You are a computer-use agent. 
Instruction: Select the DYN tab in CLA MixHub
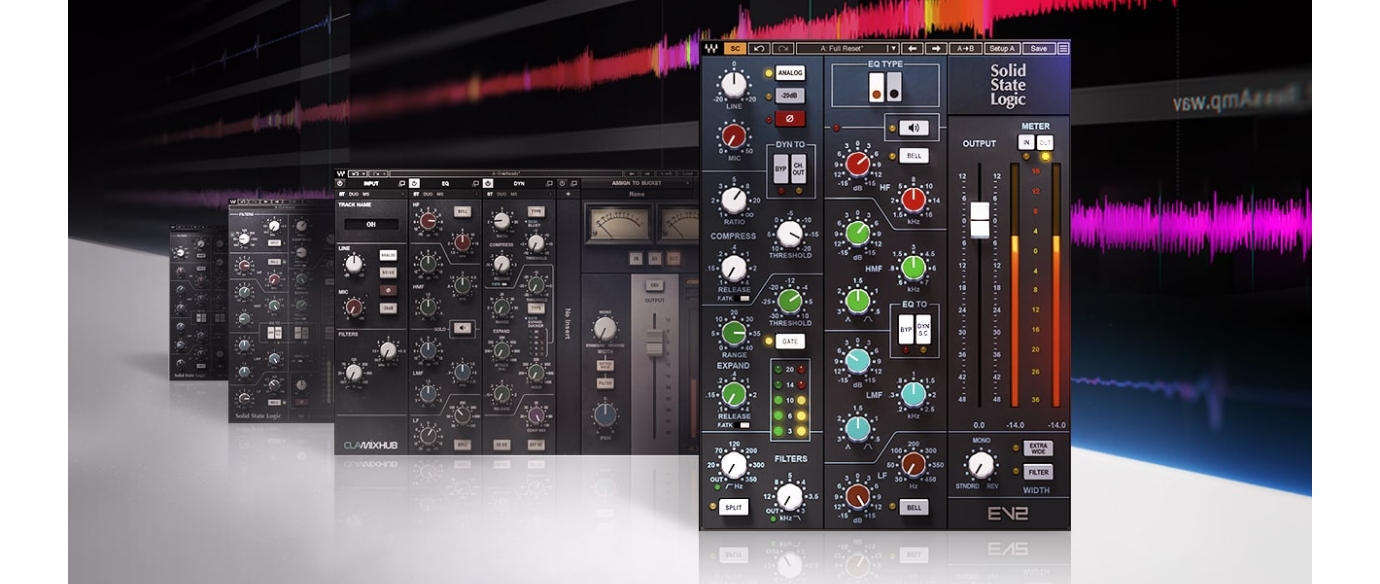[x=519, y=183]
